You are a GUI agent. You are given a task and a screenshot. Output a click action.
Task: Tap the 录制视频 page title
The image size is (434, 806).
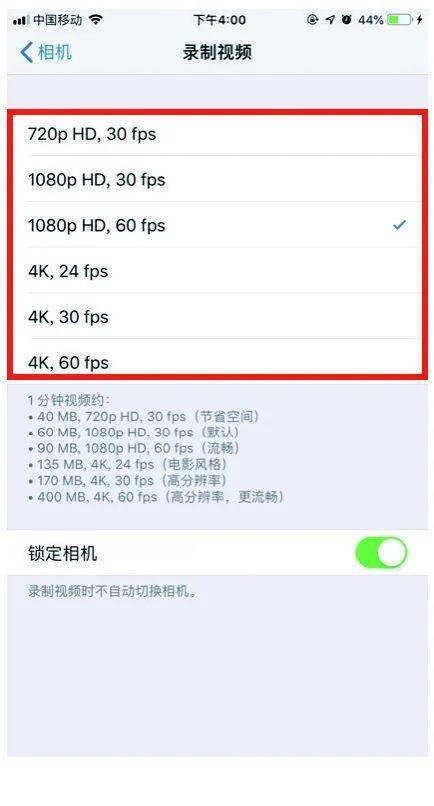point(217,52)
